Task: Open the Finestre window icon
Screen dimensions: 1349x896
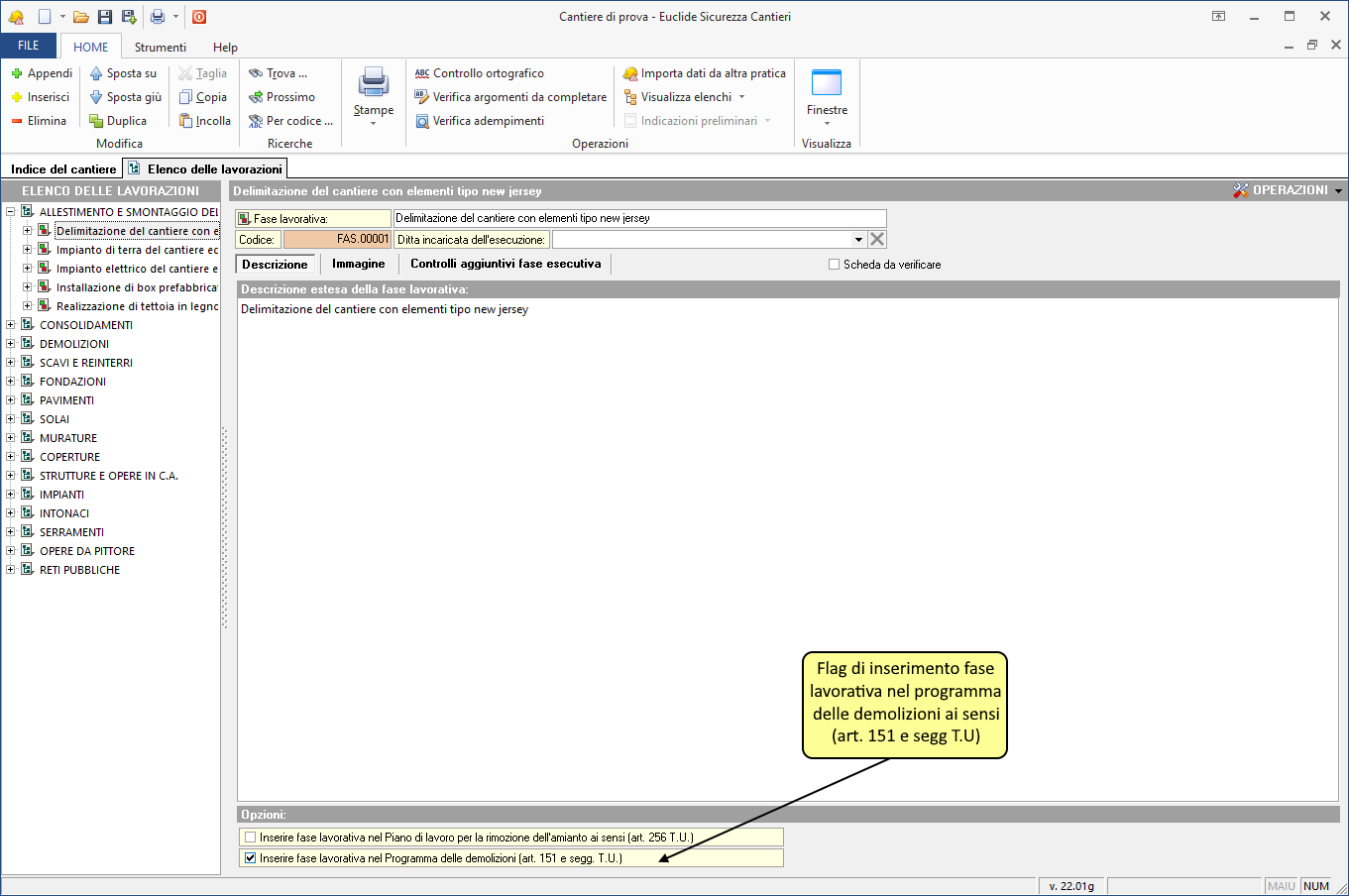Action: [x=826, y=83]
